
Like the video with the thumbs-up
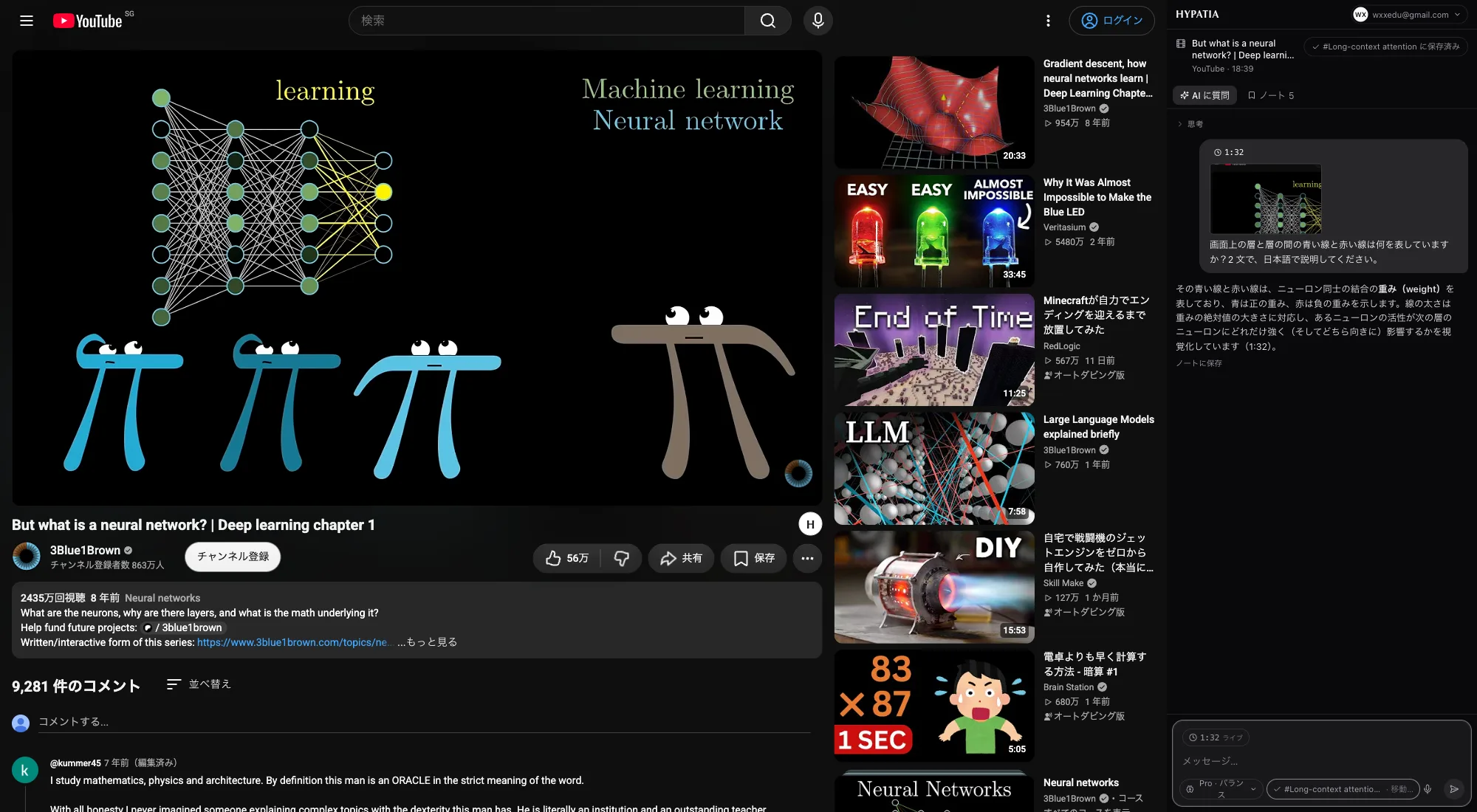coord(567,558)
